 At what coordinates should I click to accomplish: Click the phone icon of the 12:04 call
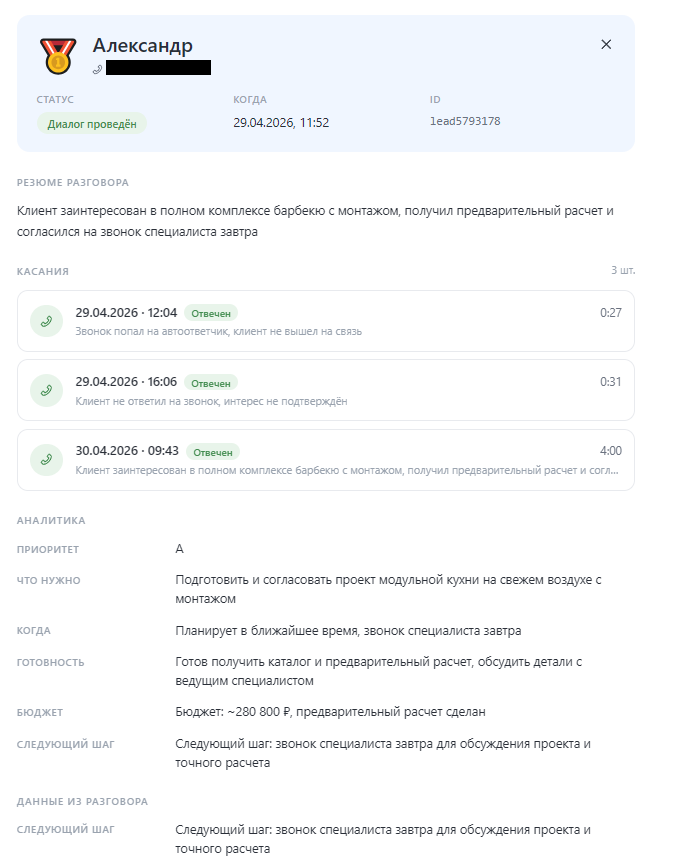click(46, 321)
